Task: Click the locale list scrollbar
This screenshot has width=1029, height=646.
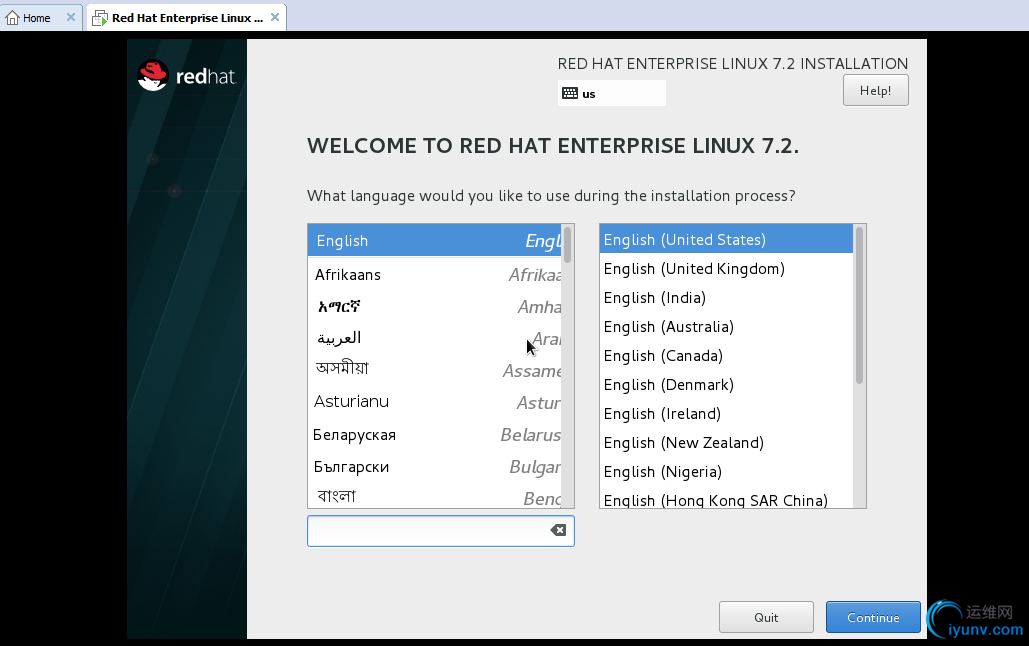Action: click(859, 305)
